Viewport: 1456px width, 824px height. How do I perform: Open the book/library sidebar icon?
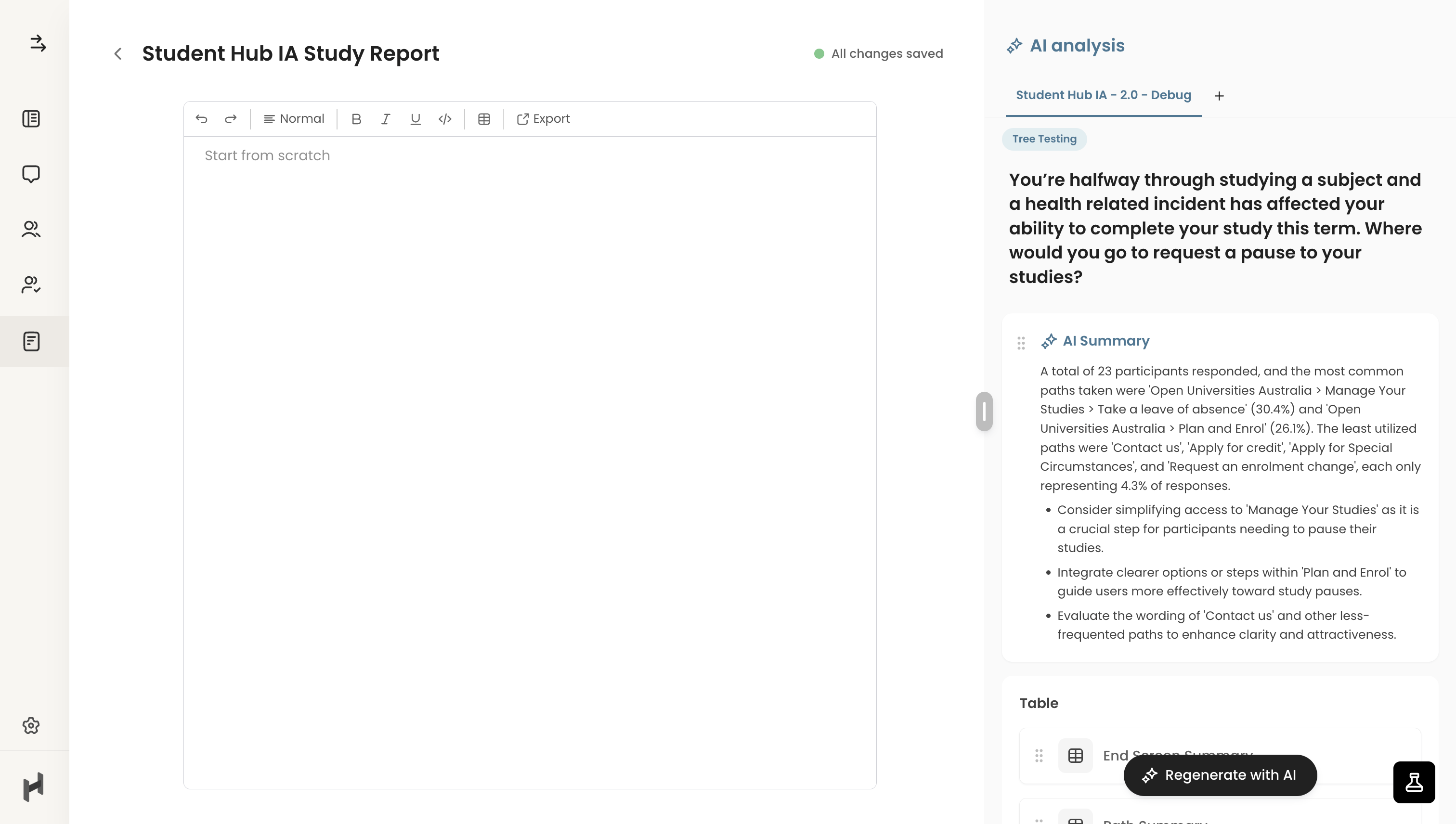coord(31,119)
